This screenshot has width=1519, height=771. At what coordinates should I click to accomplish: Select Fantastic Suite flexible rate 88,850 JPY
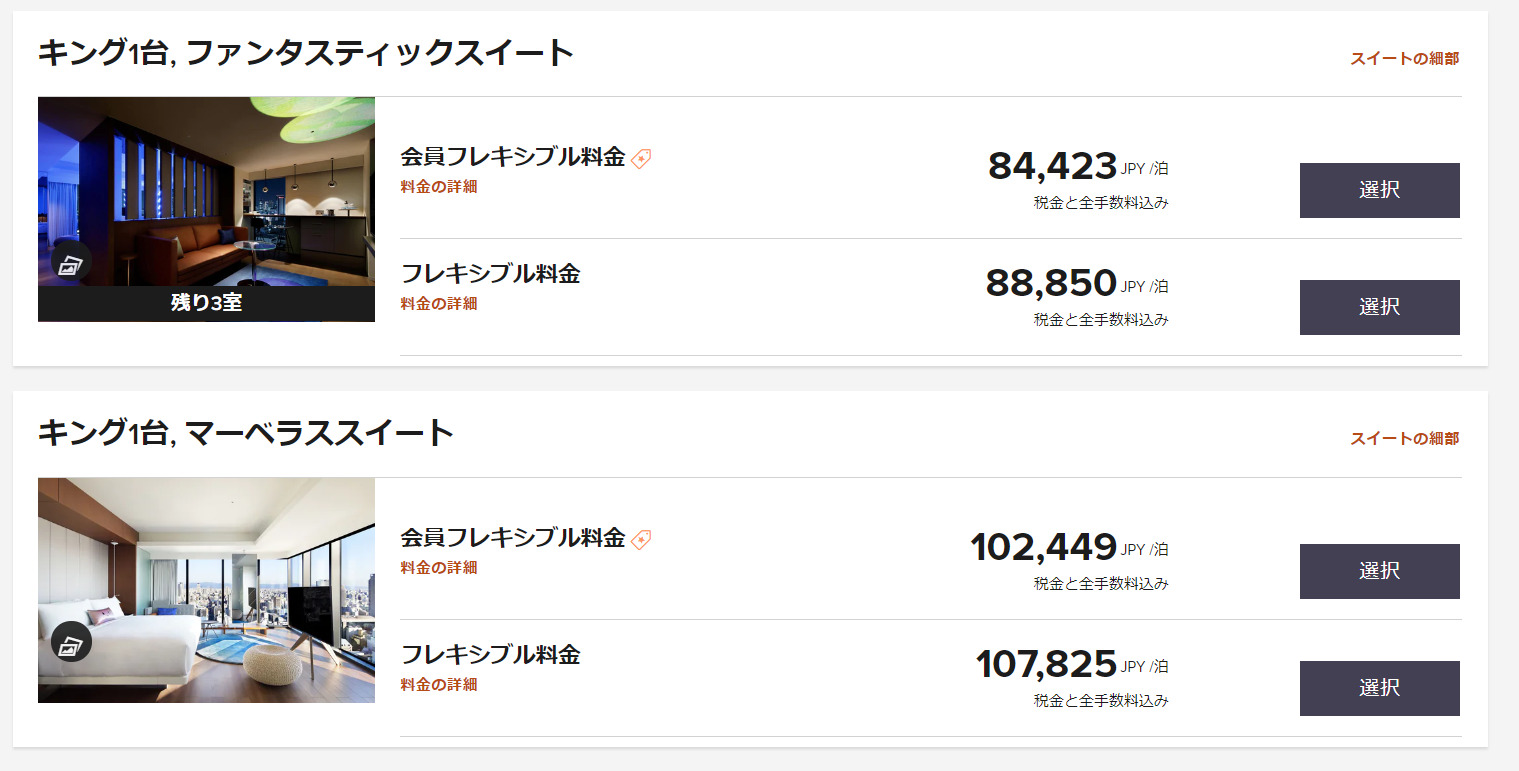[1379, 307]
